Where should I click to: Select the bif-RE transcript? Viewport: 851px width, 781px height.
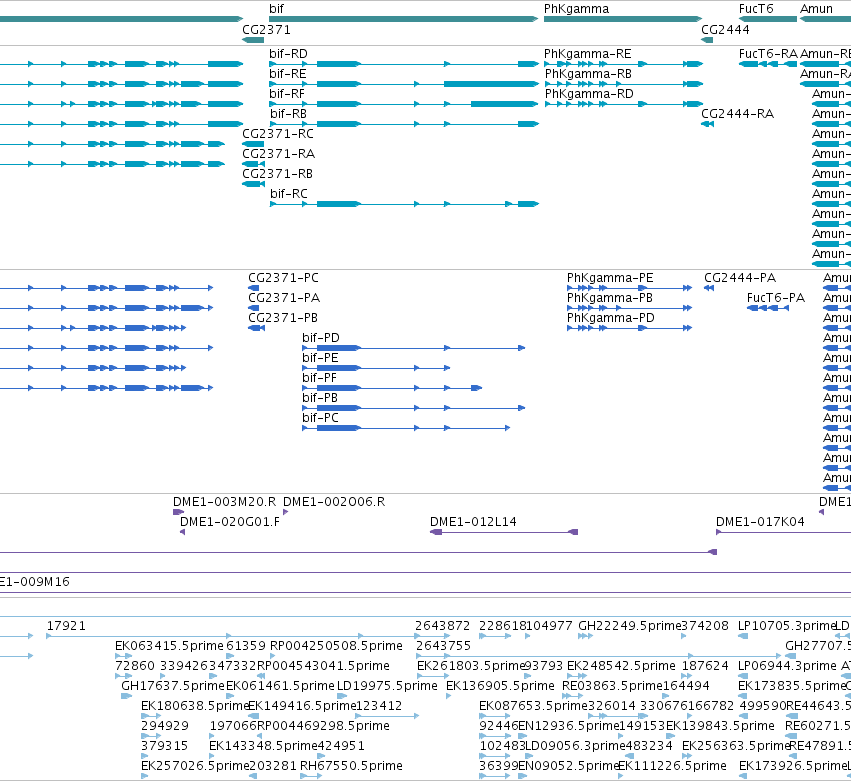point(404,84)
